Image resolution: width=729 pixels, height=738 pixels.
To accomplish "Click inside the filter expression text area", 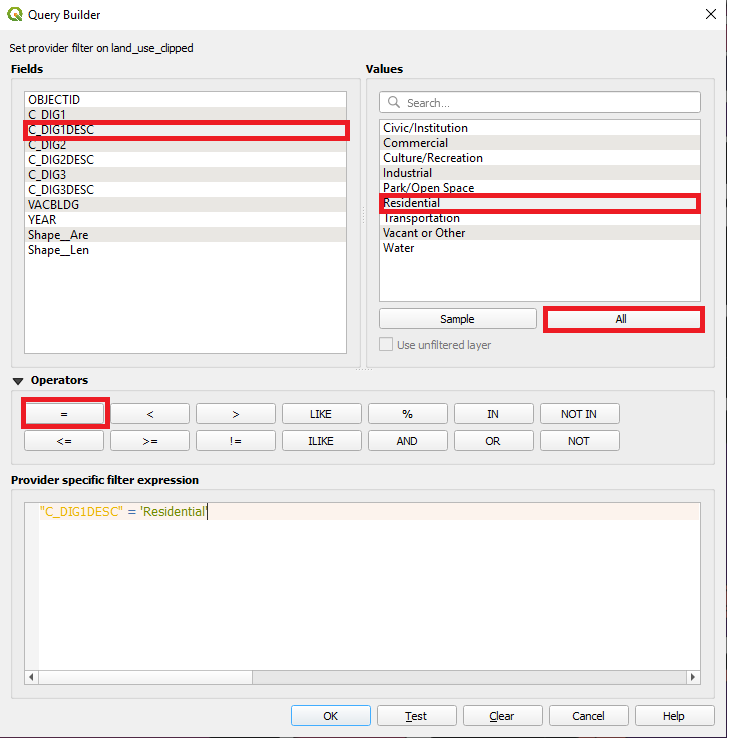I will 360,590.
